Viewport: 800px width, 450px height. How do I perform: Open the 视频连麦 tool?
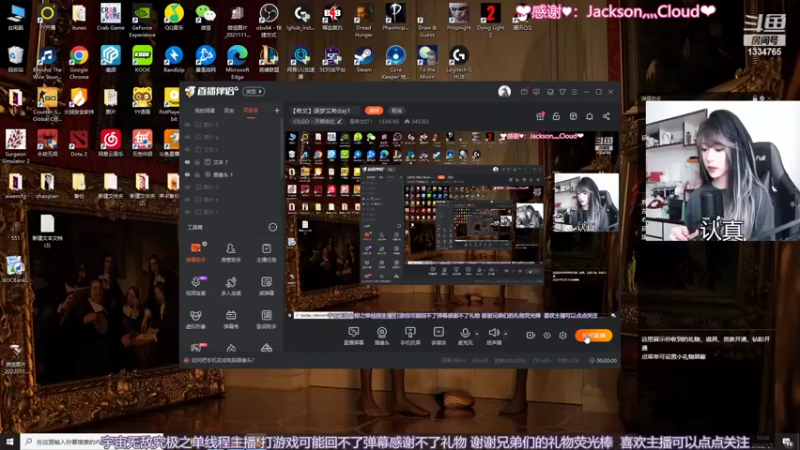pos(196,286)
